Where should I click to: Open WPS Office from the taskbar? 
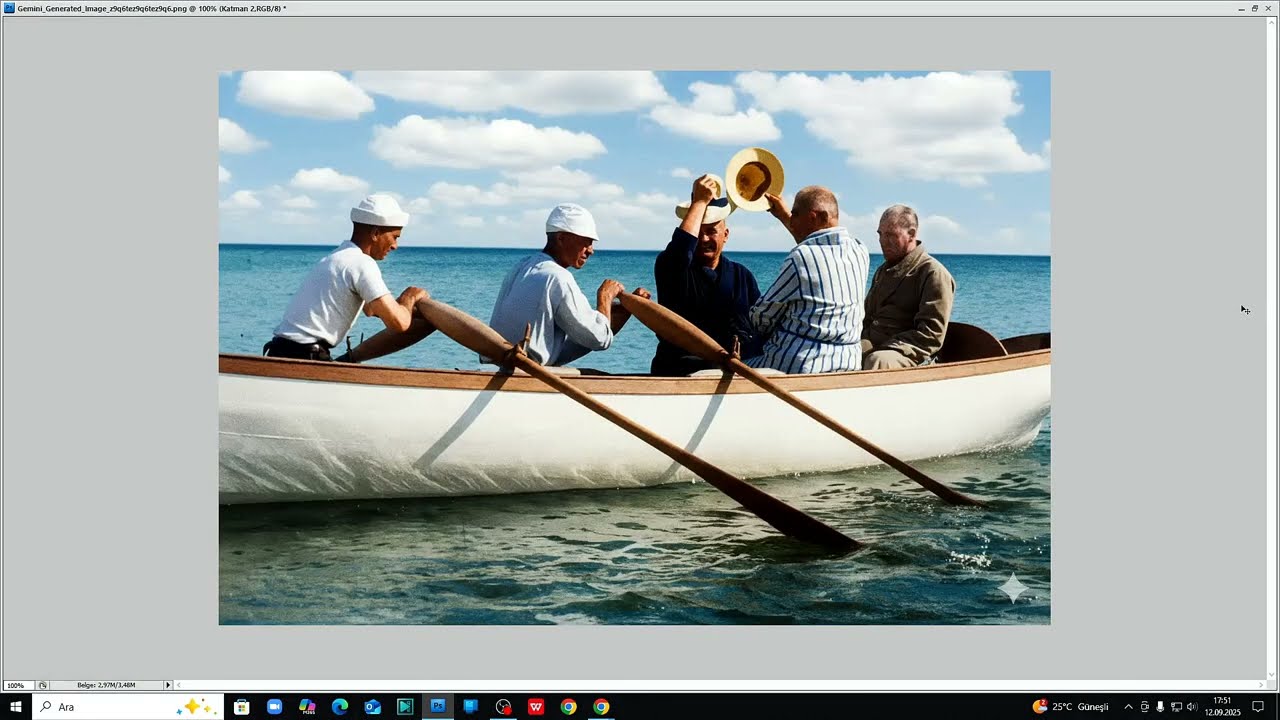tap(536, 707)
